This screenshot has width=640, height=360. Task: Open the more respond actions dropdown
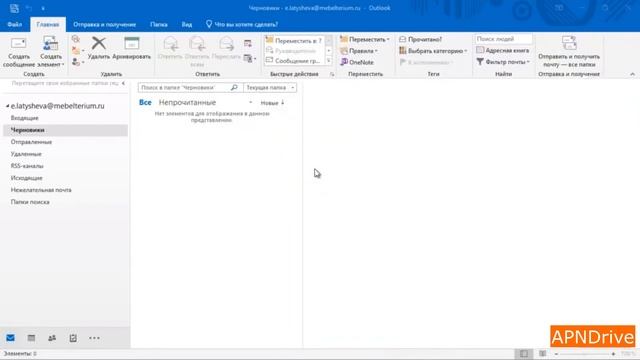tap(250, 59)
